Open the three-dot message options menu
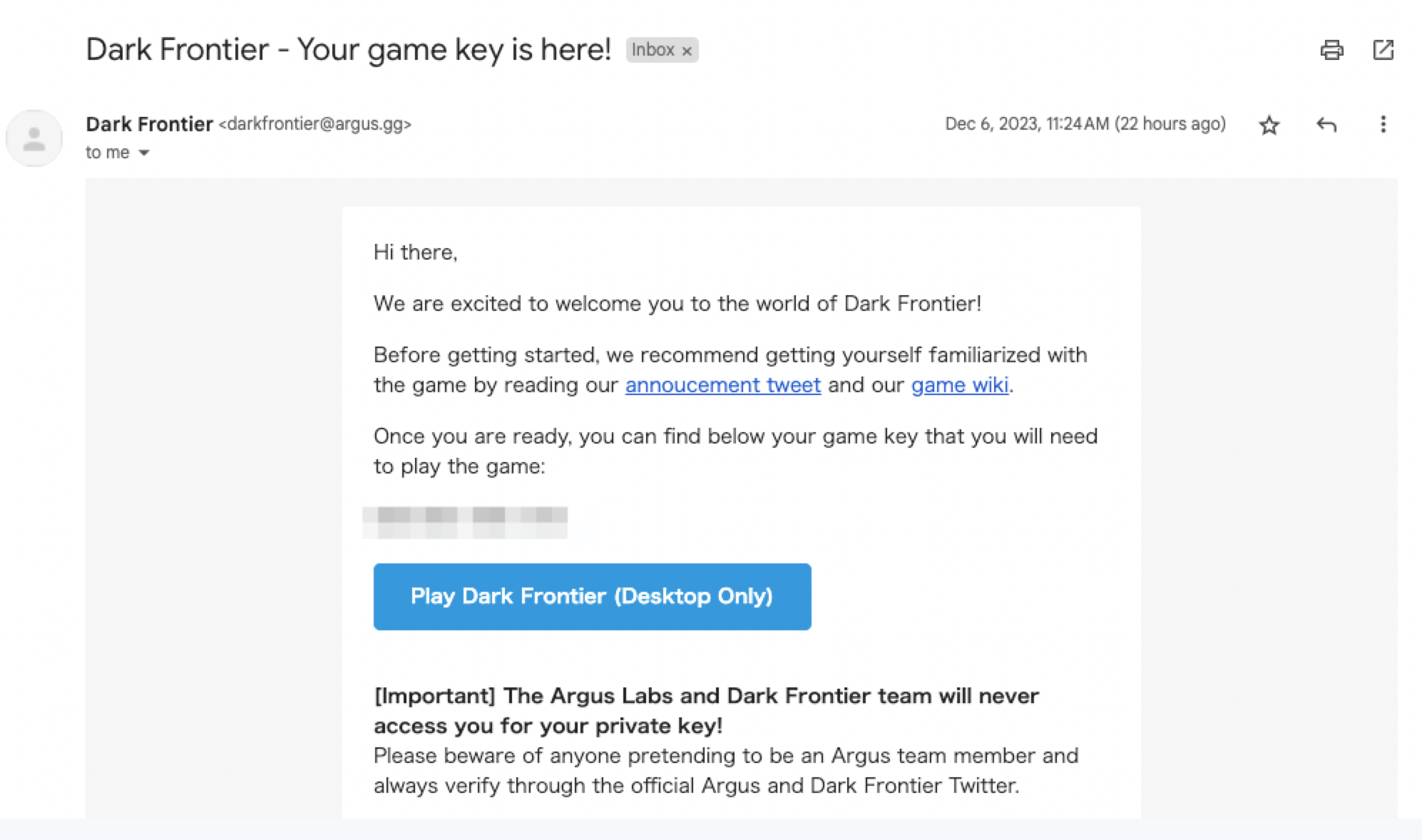 pyautogui.click(x=1382, y=125)
